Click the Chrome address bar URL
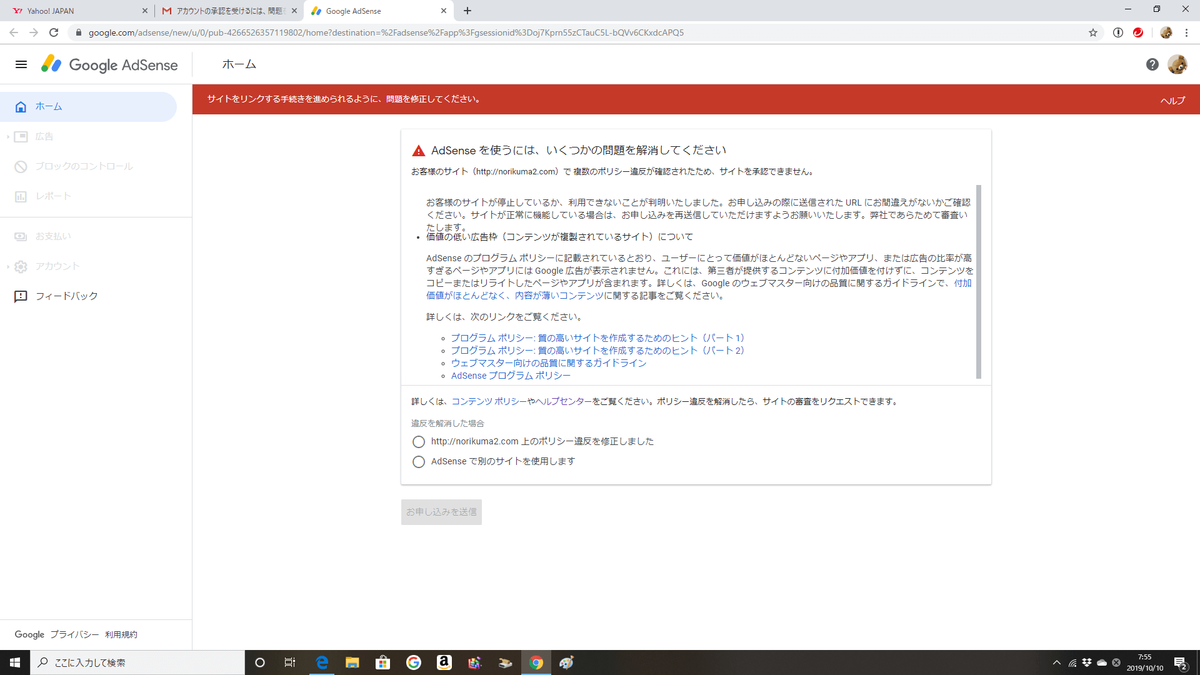The image size is (1200, 675). coord(386,32)
